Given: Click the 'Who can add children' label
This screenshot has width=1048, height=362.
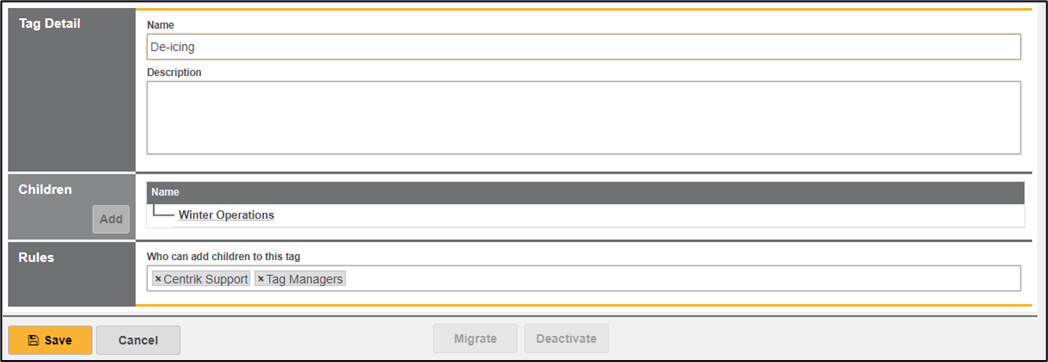Looking at the screenshot, I should [x=231, y=256].
